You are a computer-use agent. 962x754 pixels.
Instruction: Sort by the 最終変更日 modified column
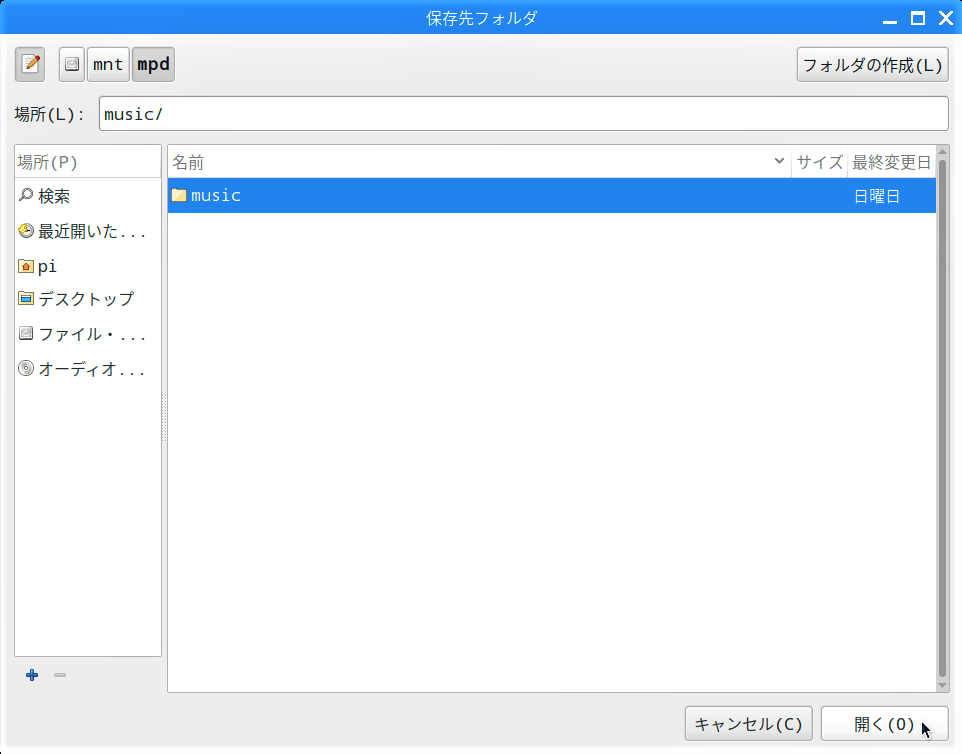point(891,162)
